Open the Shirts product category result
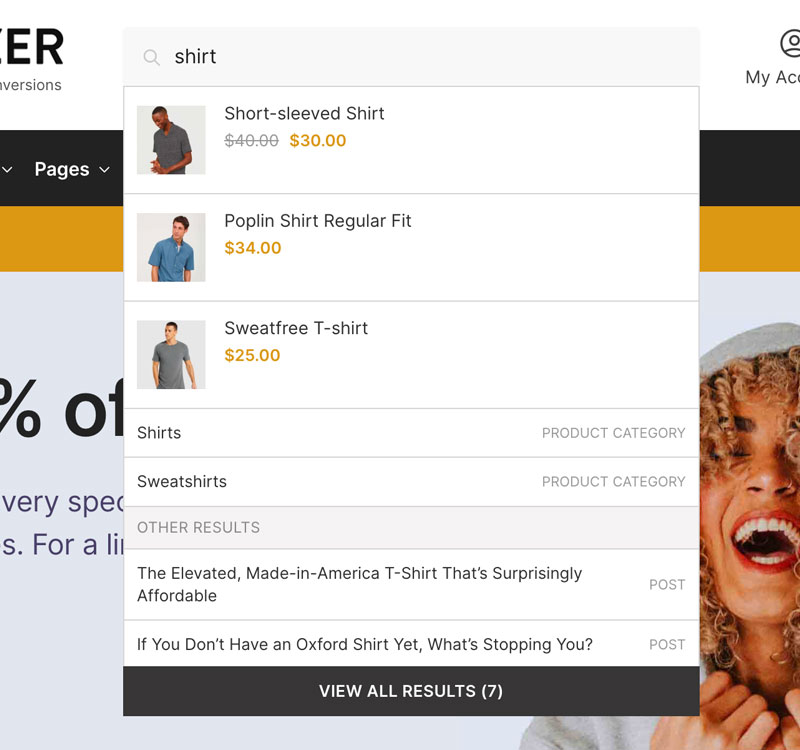Screen dimensions: 800x750 [x=411, y=433]
